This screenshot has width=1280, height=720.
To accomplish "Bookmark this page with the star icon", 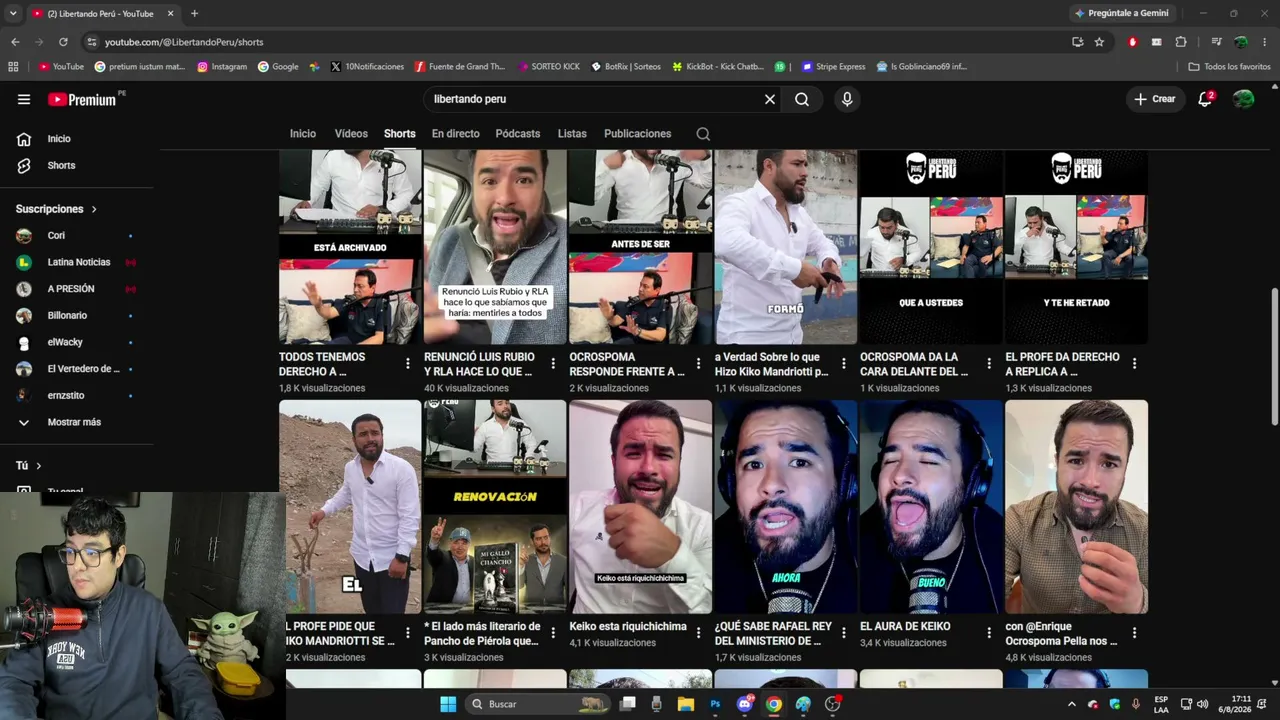I will point(1100,42).
